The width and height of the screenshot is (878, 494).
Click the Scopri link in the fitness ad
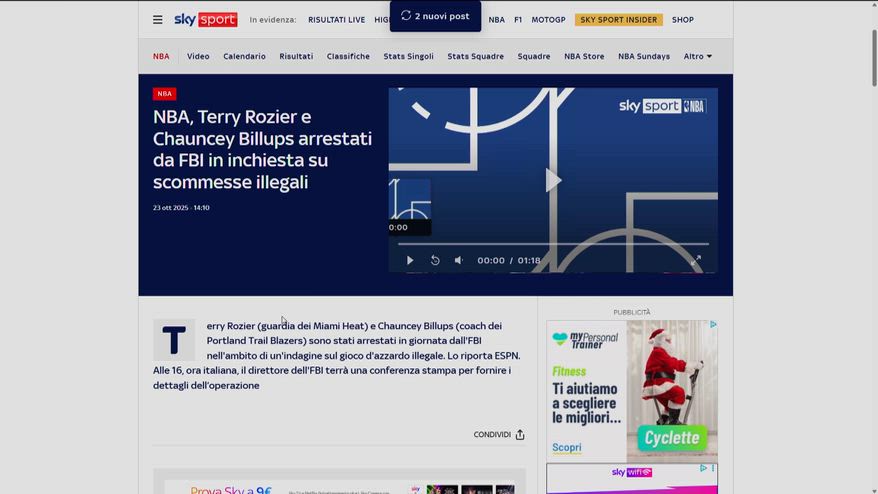[567, 448]
